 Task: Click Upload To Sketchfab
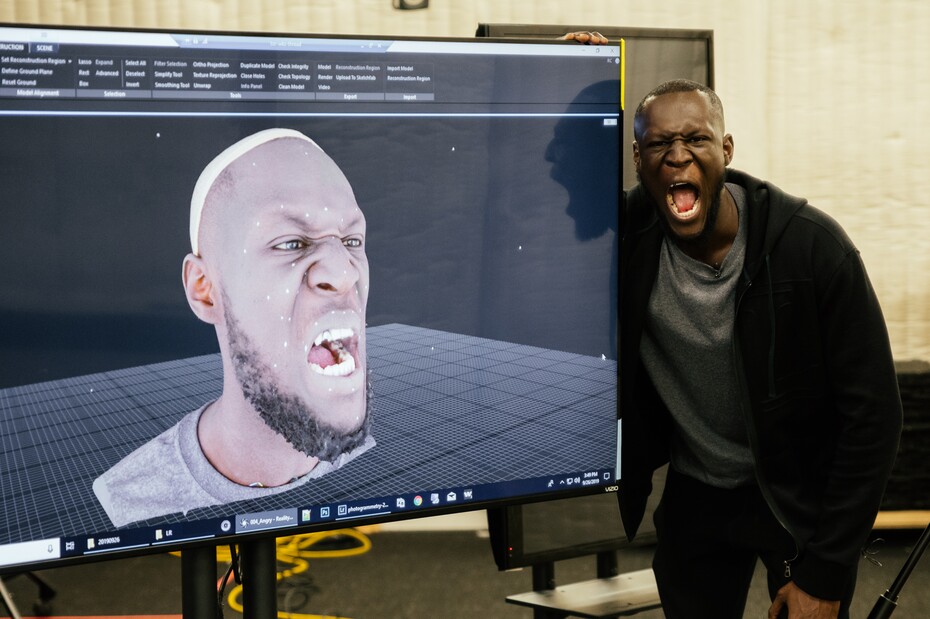(x=356, y=78)
